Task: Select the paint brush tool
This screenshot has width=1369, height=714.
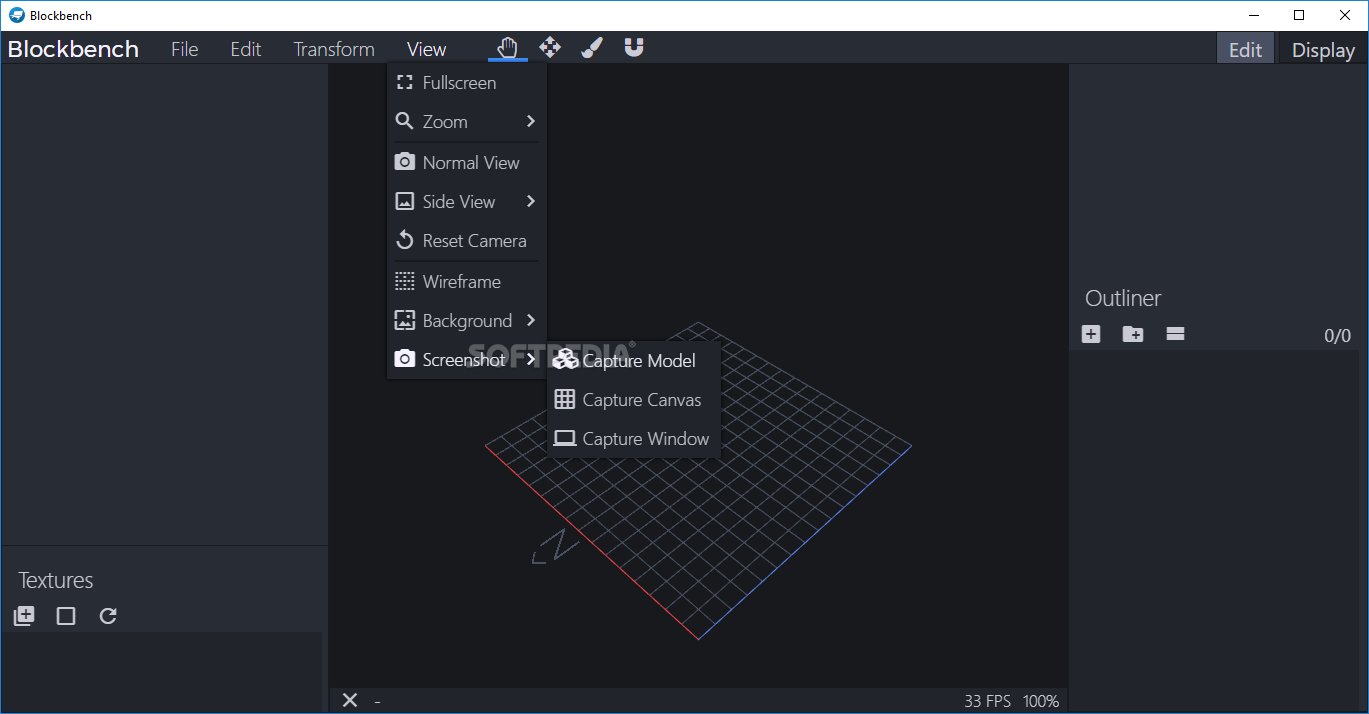Action: pos(592,47)
